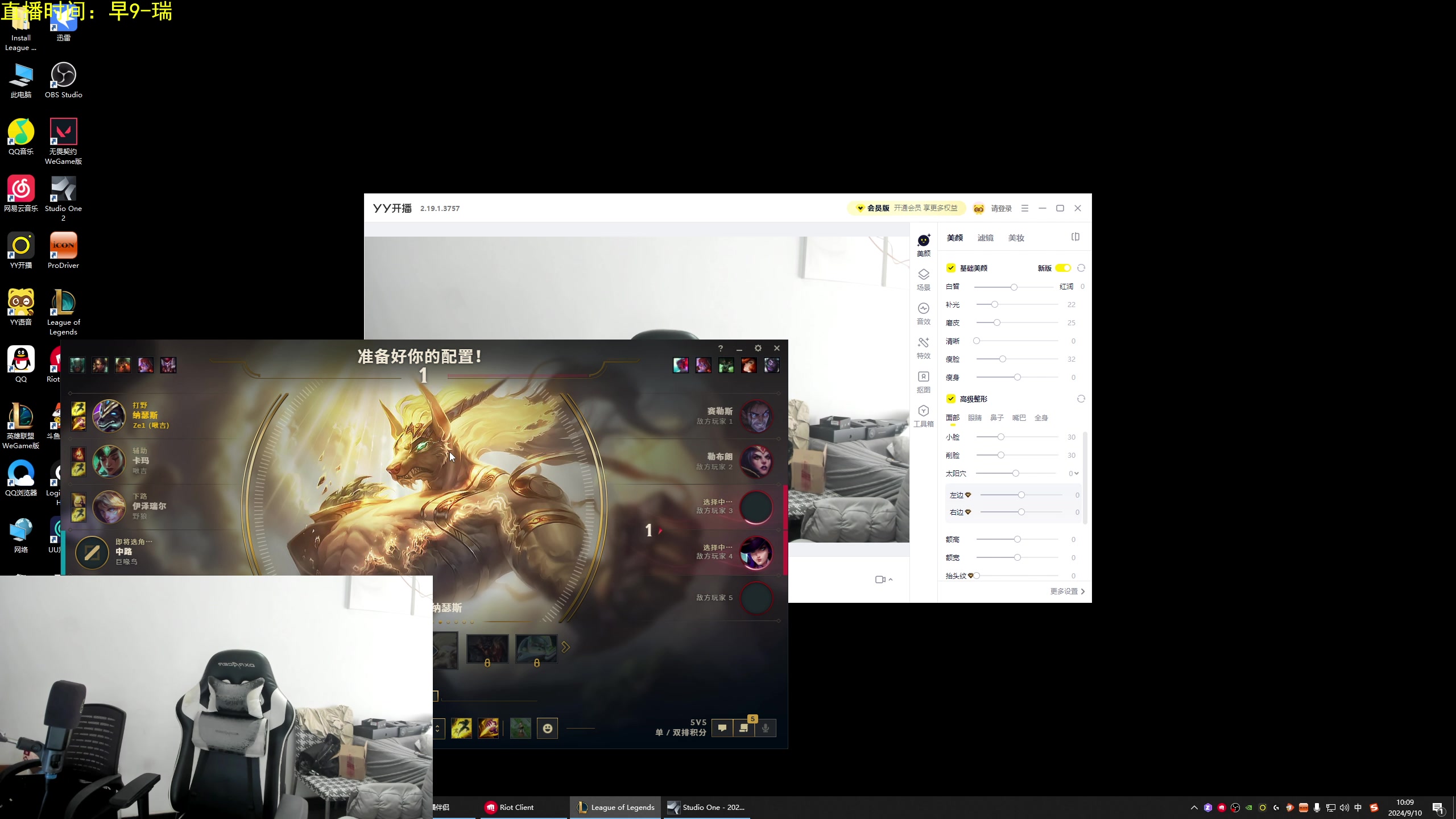
Task: Open the 抠图 cutout panel
Action: click(924, 382)
